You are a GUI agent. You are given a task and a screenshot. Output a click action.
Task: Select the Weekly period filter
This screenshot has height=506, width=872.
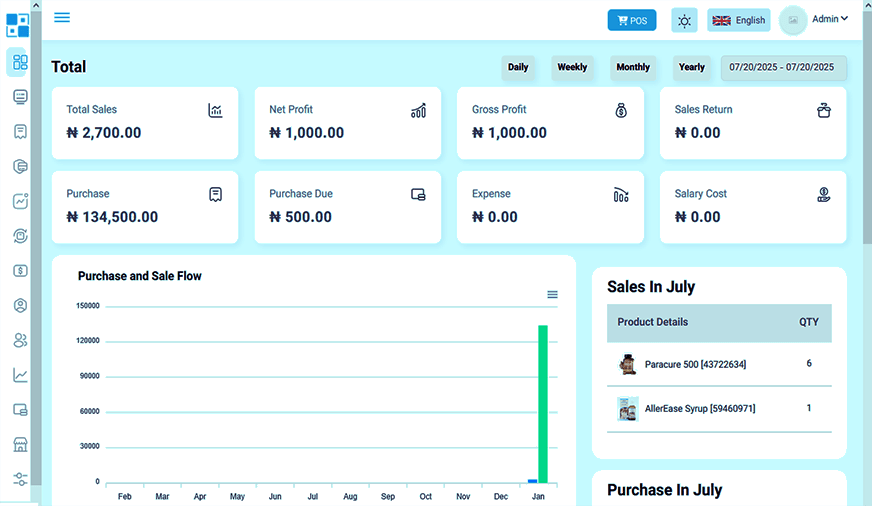point(572,67)
